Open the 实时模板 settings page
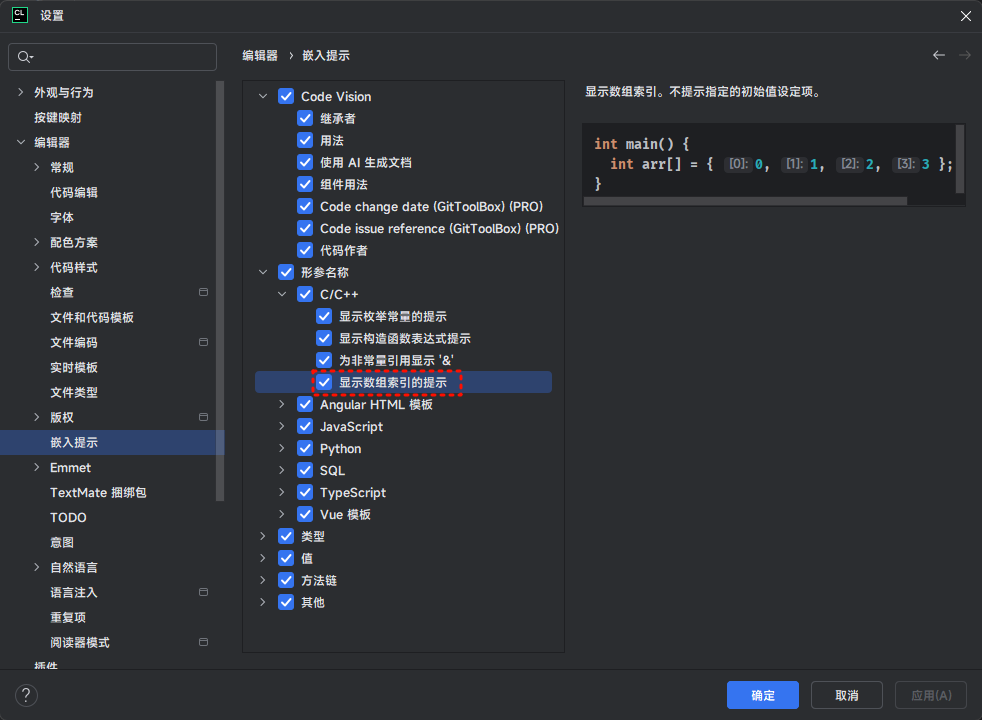The width and height of the screenshot is (982, 720). pos(74,367)
